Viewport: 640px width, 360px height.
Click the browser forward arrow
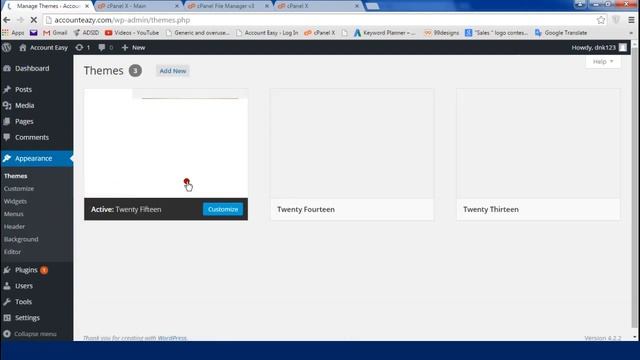(x=20, y=20)
